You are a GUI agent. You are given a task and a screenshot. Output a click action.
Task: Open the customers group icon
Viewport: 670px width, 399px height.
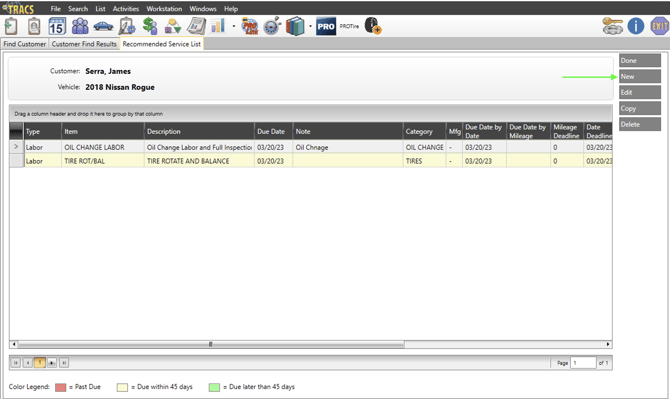80,26
